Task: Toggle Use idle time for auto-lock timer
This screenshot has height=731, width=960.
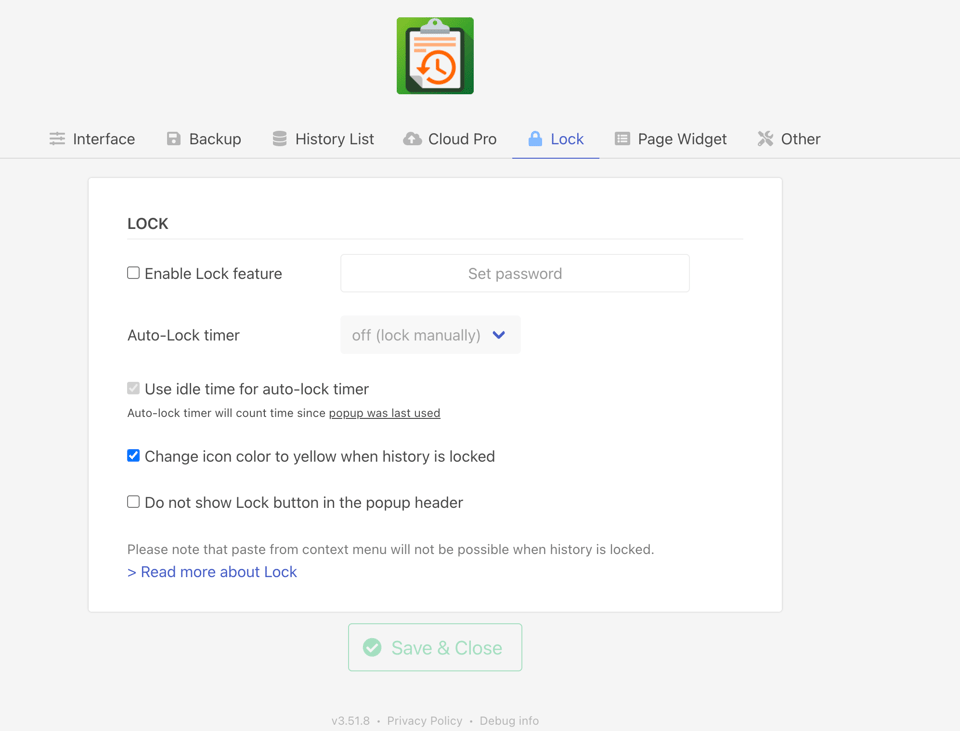Action: click(133, 388)
